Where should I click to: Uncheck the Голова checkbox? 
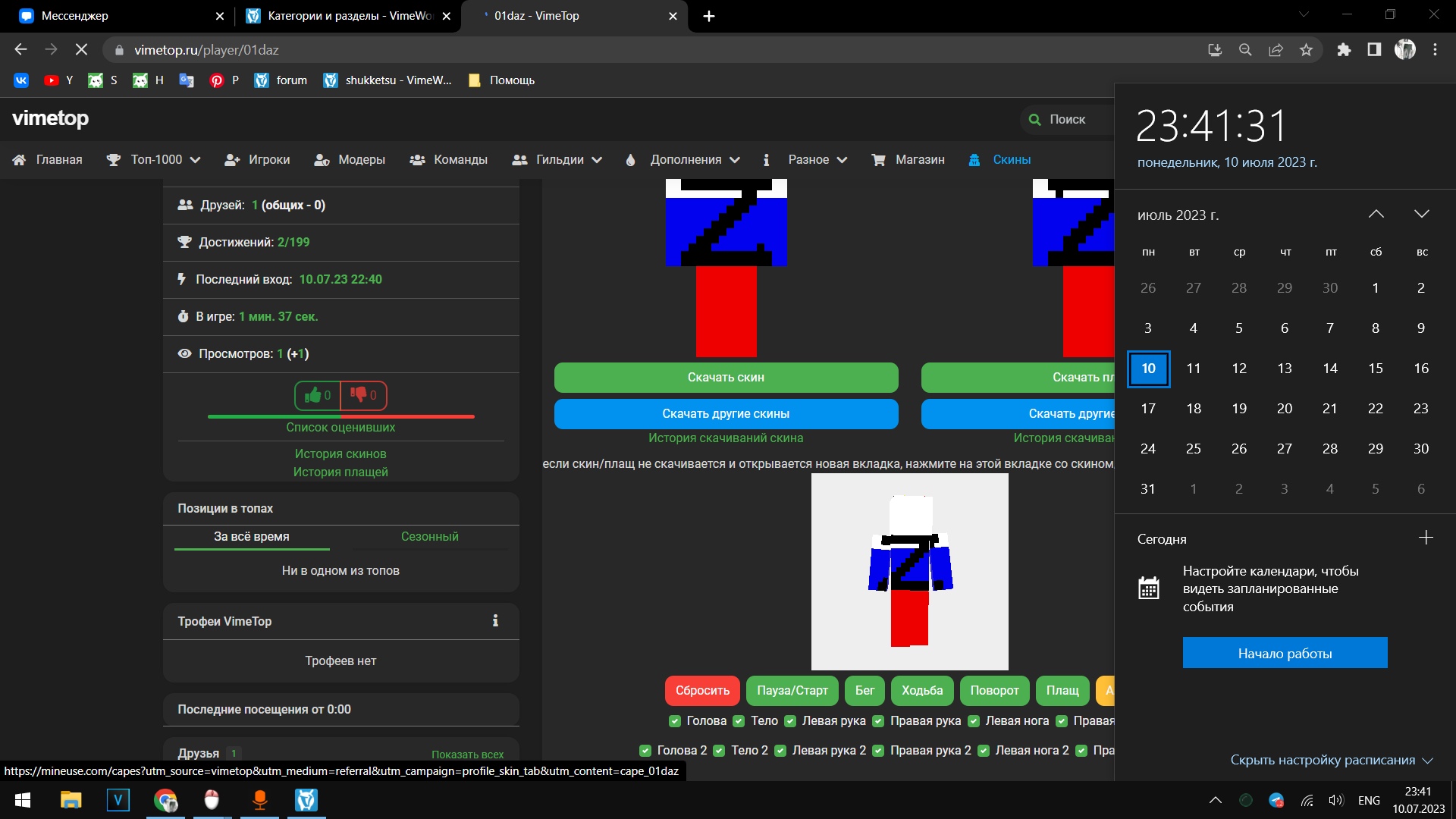675,721
